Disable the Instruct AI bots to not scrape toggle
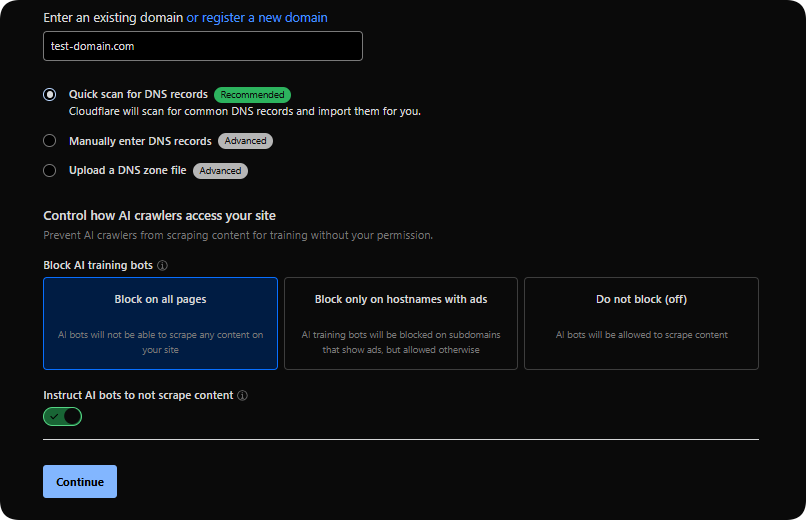 62,416
